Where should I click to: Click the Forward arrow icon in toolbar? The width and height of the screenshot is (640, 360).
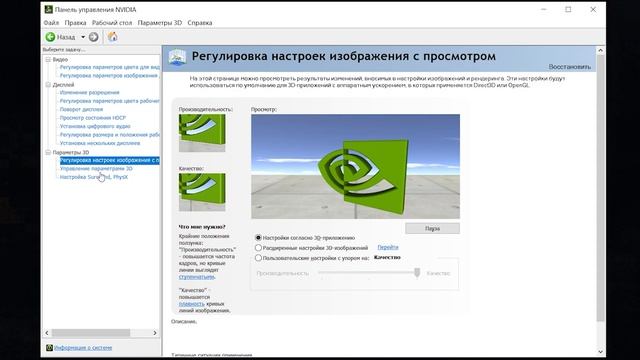tap(93, 37)
